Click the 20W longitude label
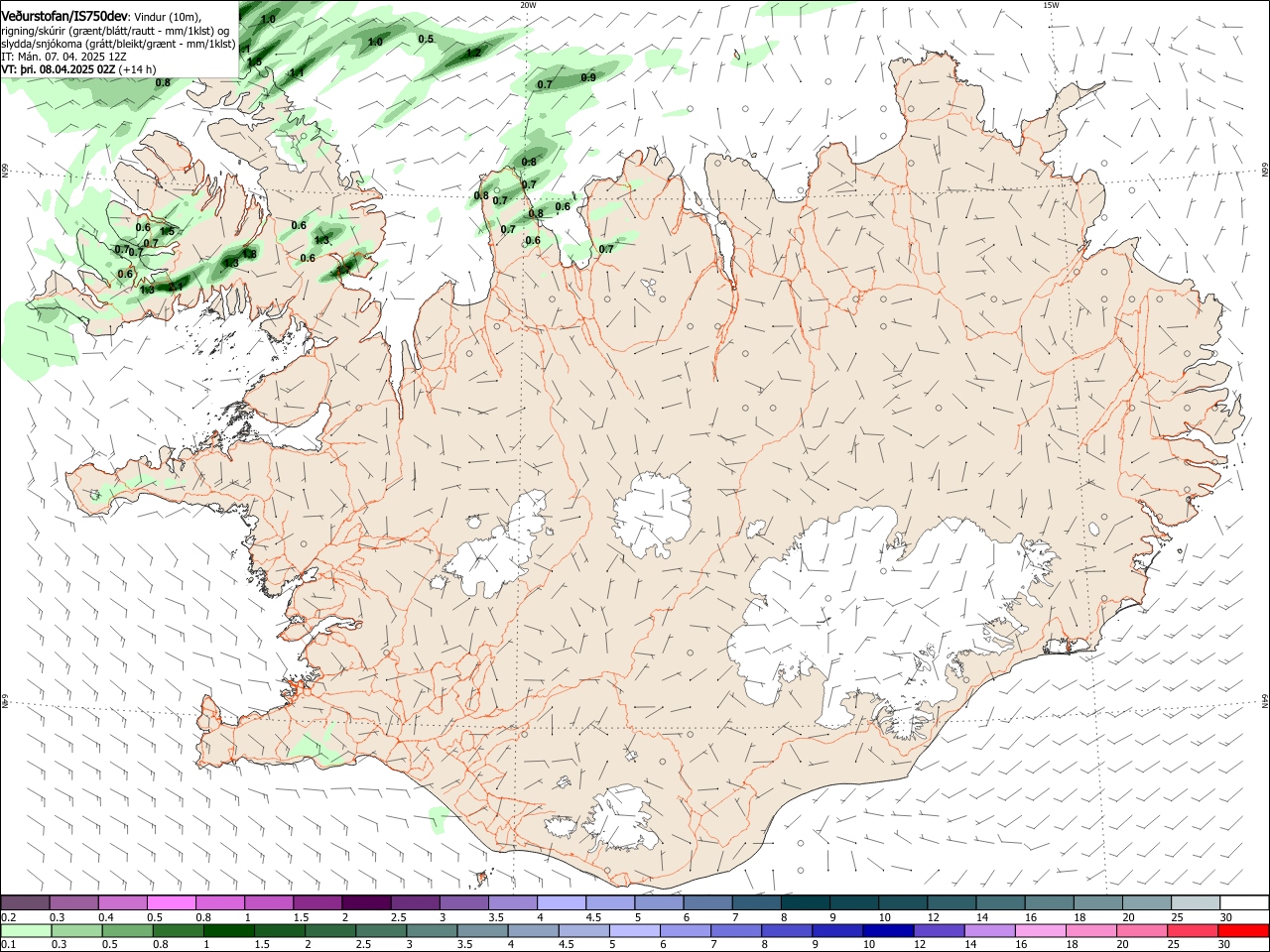The image size is (1270, 952). 528,5
